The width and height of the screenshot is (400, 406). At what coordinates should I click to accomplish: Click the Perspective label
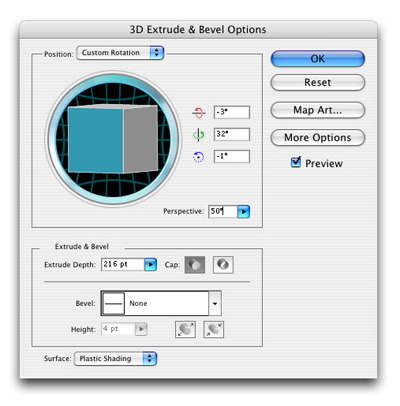(183, 212)
